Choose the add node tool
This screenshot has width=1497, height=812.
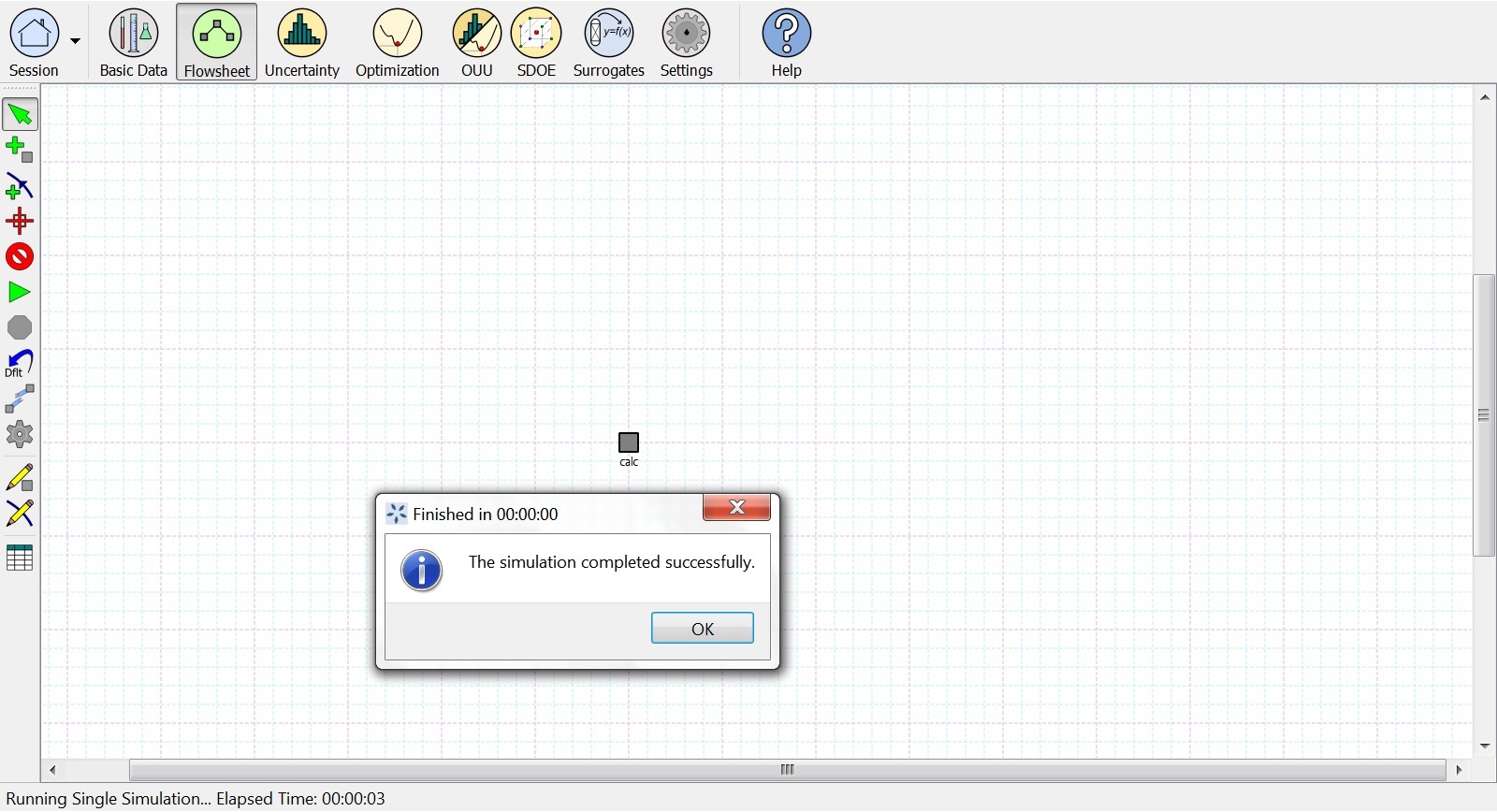click(20, 151)
